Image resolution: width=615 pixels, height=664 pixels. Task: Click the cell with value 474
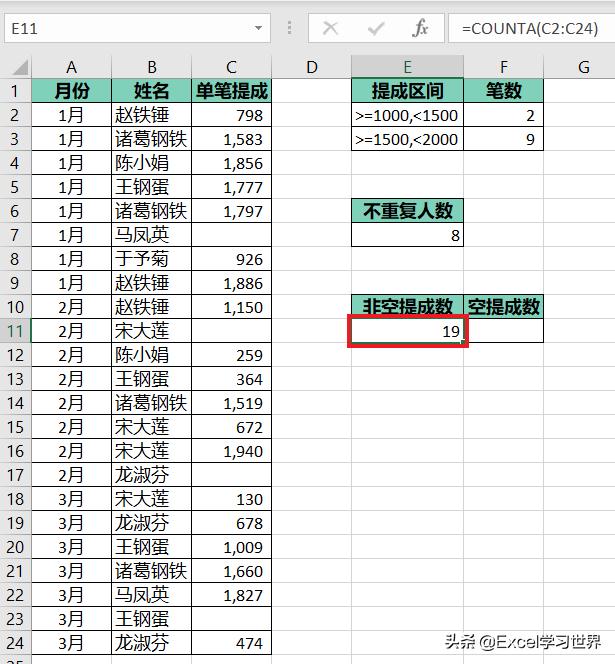click(x=231, y=643)
